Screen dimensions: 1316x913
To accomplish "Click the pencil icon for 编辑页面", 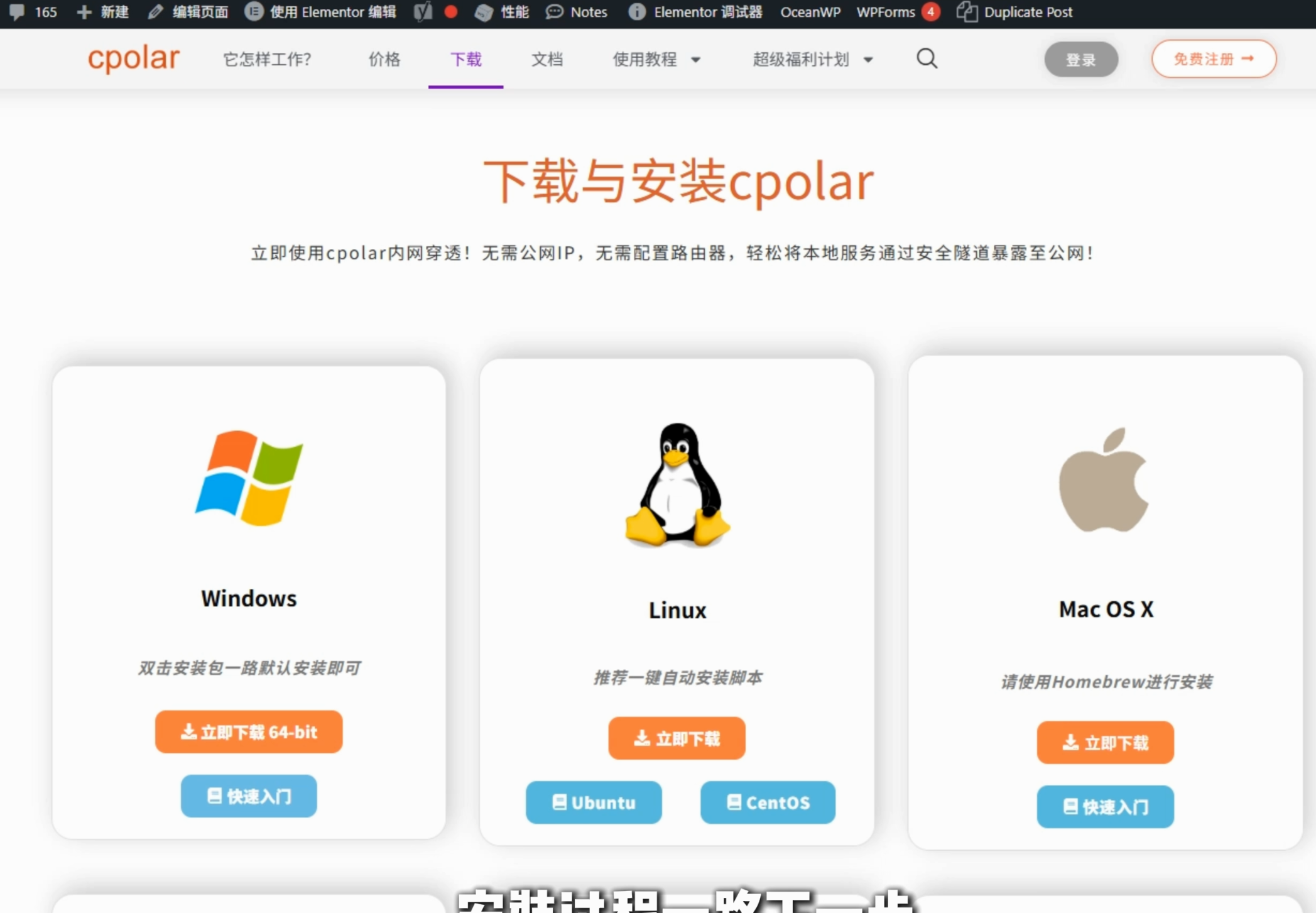I will pyautogui.click(x=155, y=12).
